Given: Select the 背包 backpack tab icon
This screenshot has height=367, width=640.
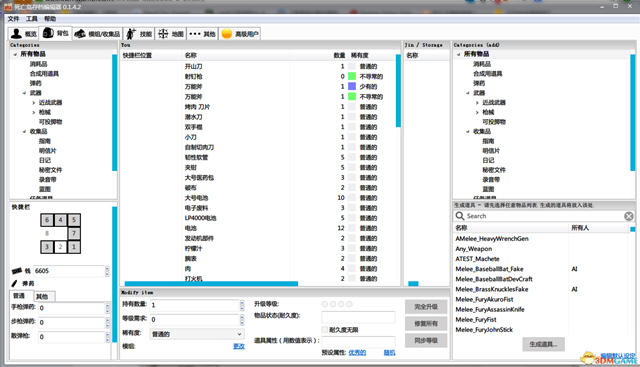Looking at the screenshot, I should (48, 33).
